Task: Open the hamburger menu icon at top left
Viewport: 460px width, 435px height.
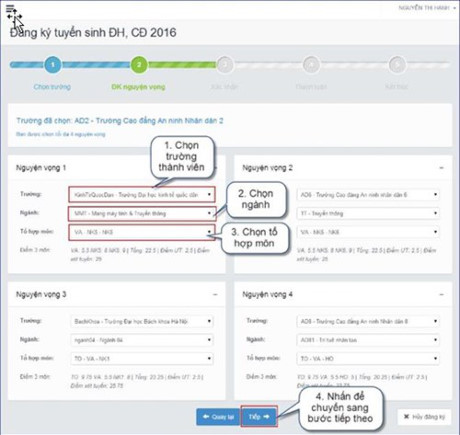Action: pos(10,8)
